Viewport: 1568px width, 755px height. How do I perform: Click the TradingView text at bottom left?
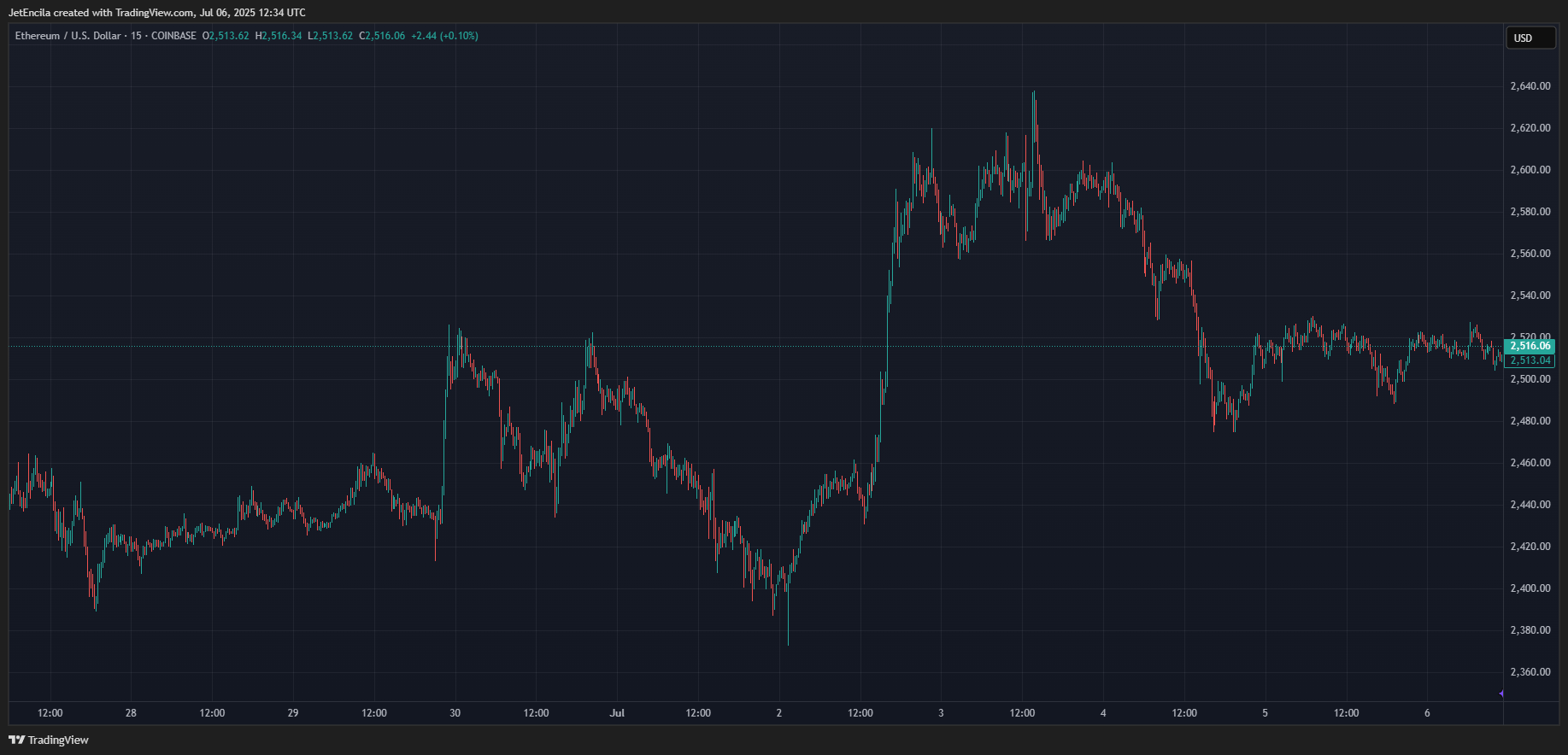(58, 740)
